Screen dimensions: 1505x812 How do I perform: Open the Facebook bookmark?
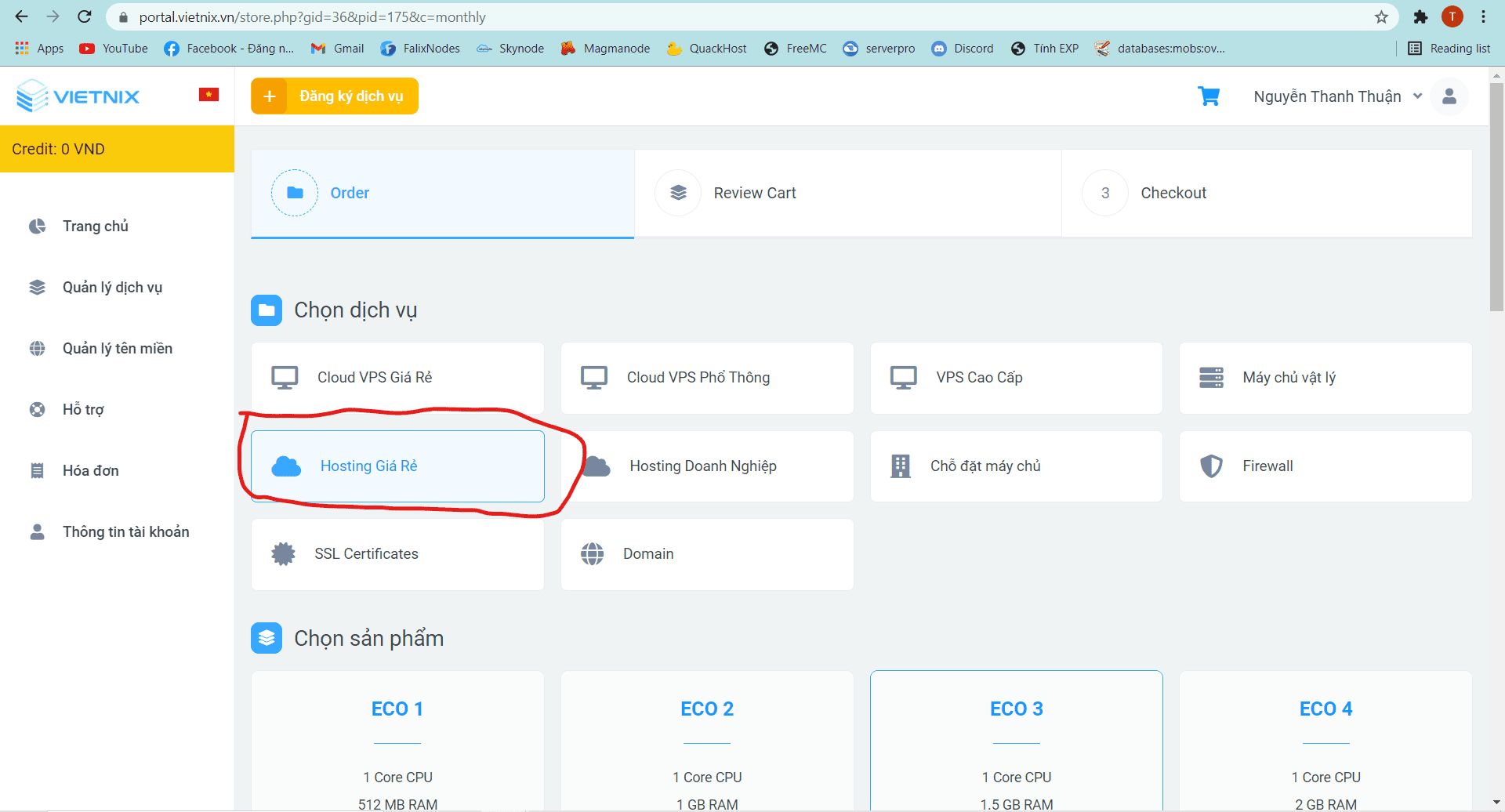pyautogui.click(x=229, y=49)
